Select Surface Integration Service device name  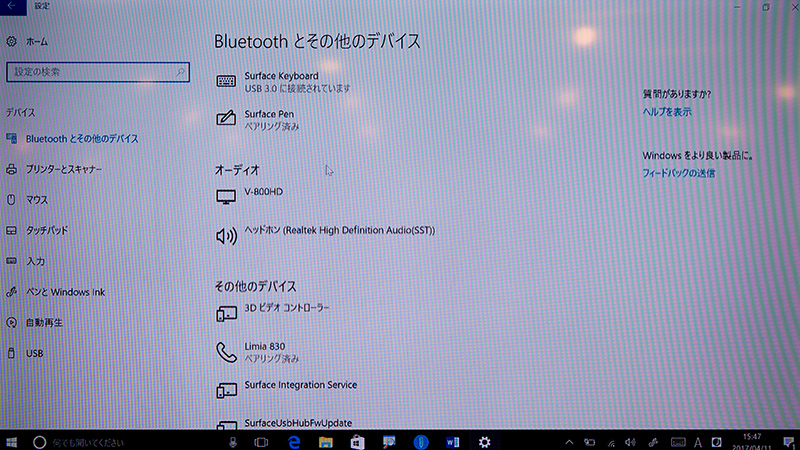pyautogui.click(x=301, y=385)
